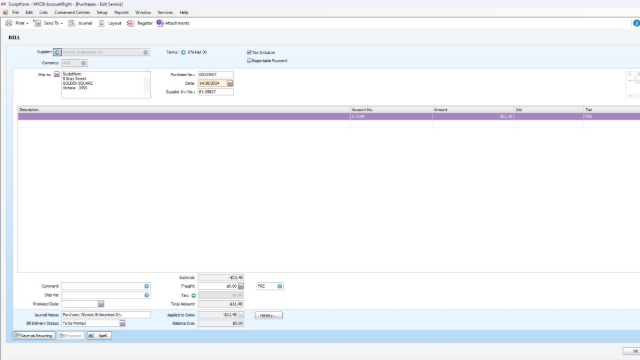The width and height of the screenshot is (640, 360).
Task: Open the Print dropdown arrow
Action: coord(27,24)
